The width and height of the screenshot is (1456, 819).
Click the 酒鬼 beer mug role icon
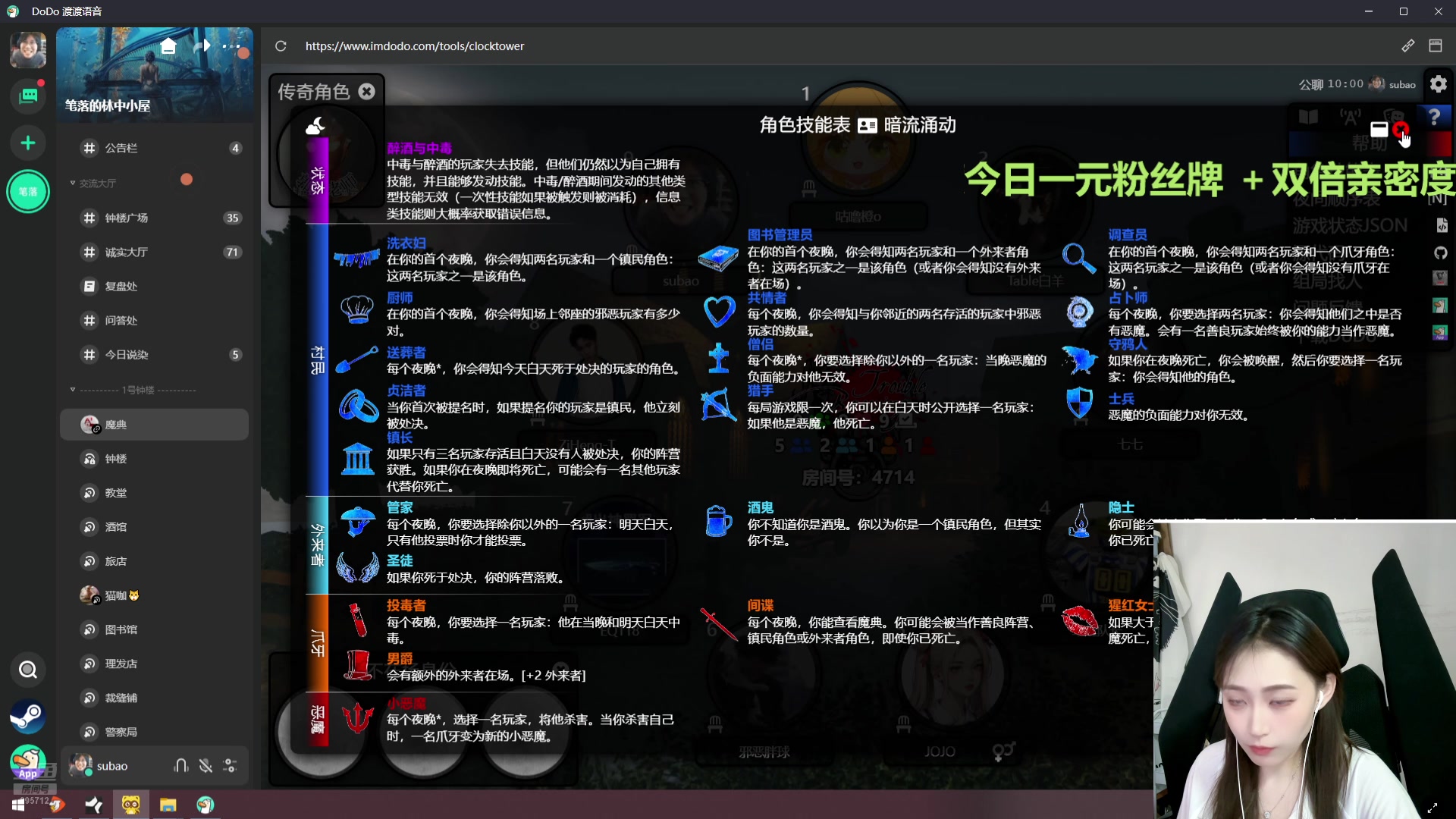tap(717, 520)
